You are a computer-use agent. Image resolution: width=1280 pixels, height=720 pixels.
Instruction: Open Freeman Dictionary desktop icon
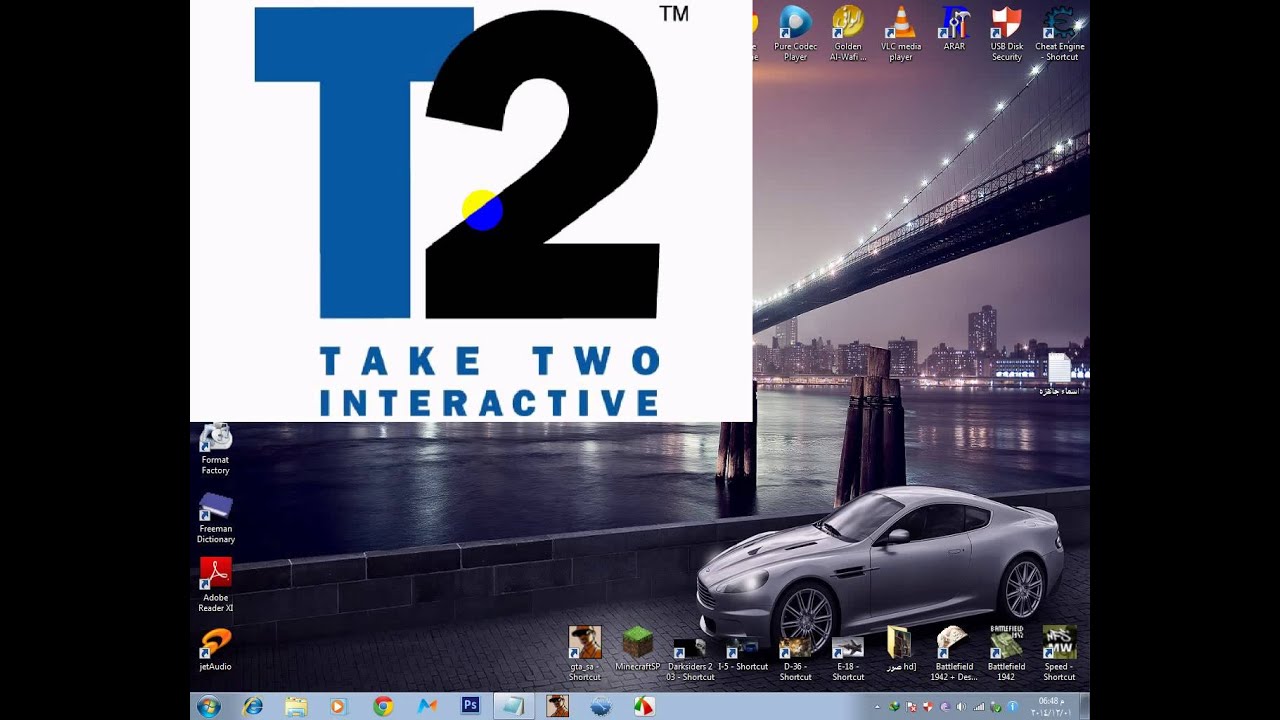point(215,517)
